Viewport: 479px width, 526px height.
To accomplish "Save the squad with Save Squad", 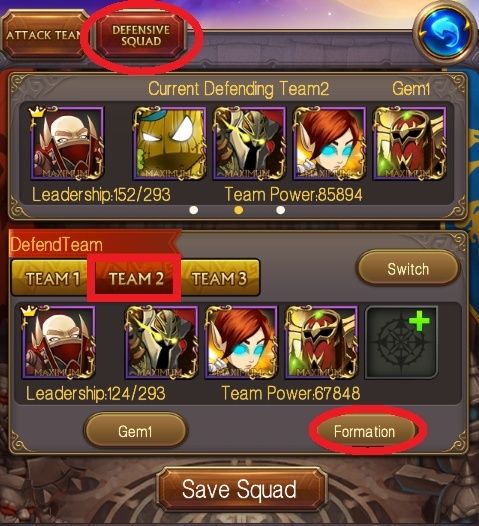I will (241, 489).
